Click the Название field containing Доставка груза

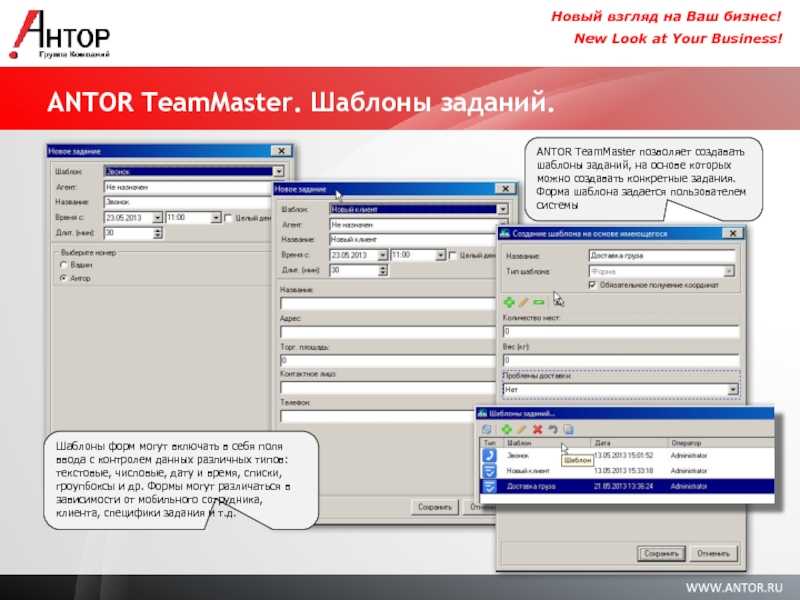pyautogui.click(x=662, y=255)
